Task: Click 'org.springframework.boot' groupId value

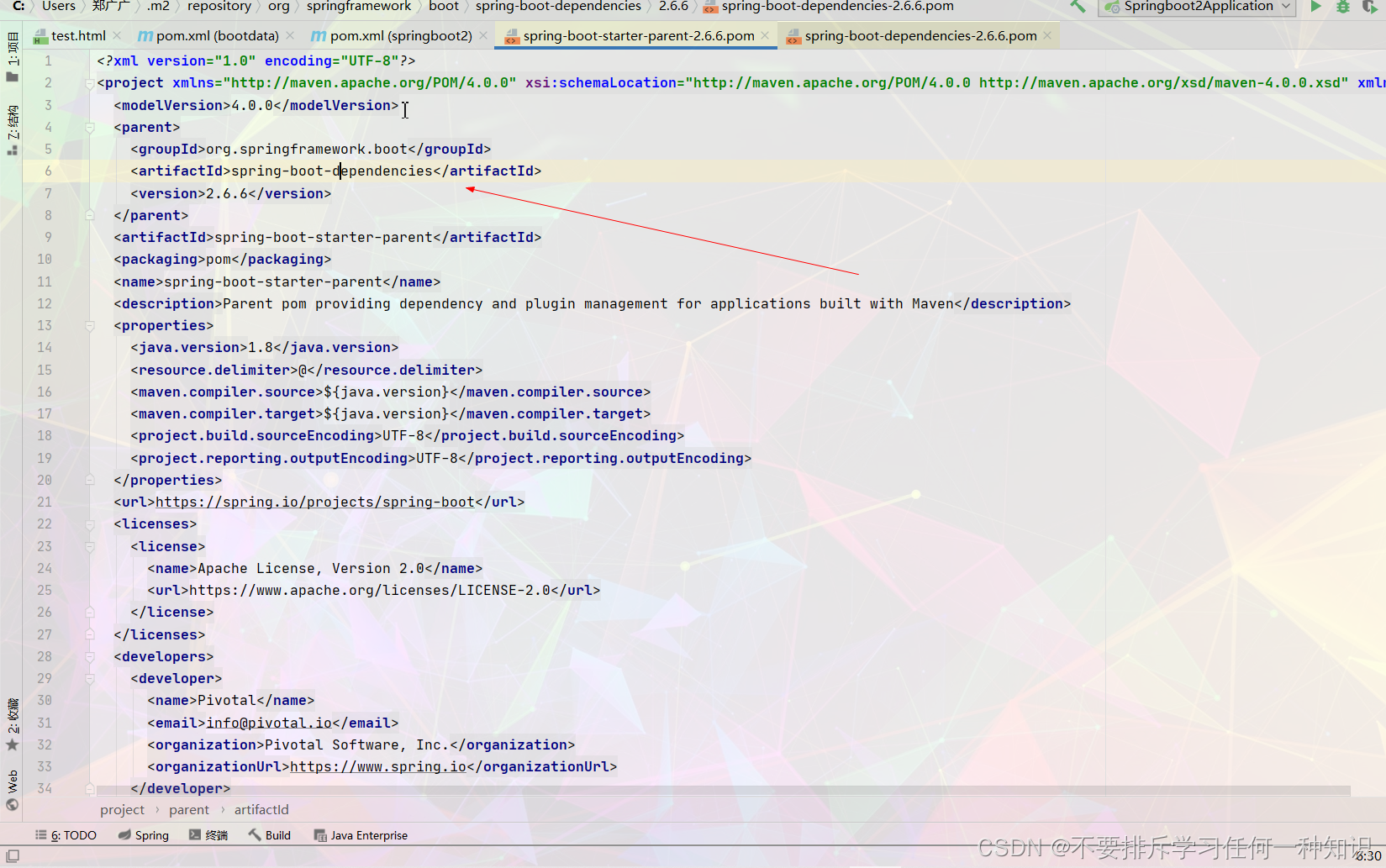Action: pos(307,150)
